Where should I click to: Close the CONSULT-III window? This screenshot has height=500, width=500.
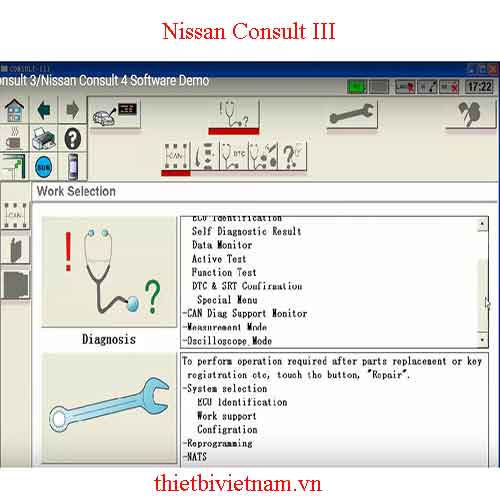point(493,69)
